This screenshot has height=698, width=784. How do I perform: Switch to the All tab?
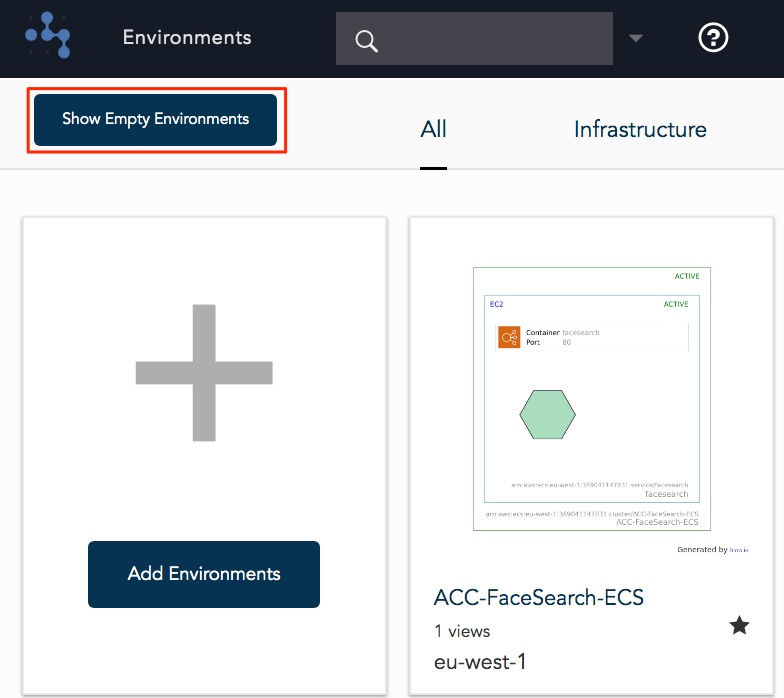pos(433,130)
